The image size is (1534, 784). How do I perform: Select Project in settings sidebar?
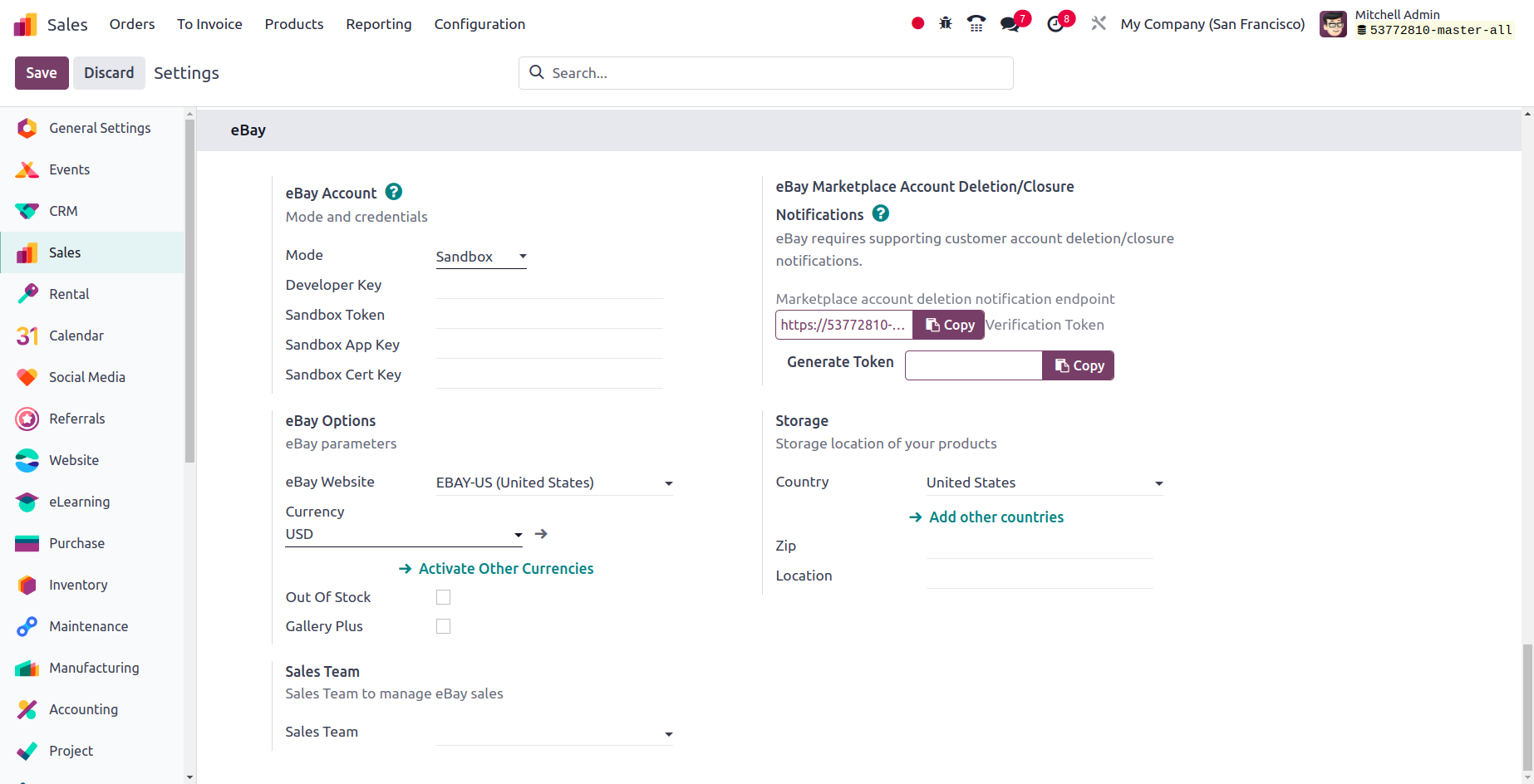pyautogui.click(x=92, y=751)
